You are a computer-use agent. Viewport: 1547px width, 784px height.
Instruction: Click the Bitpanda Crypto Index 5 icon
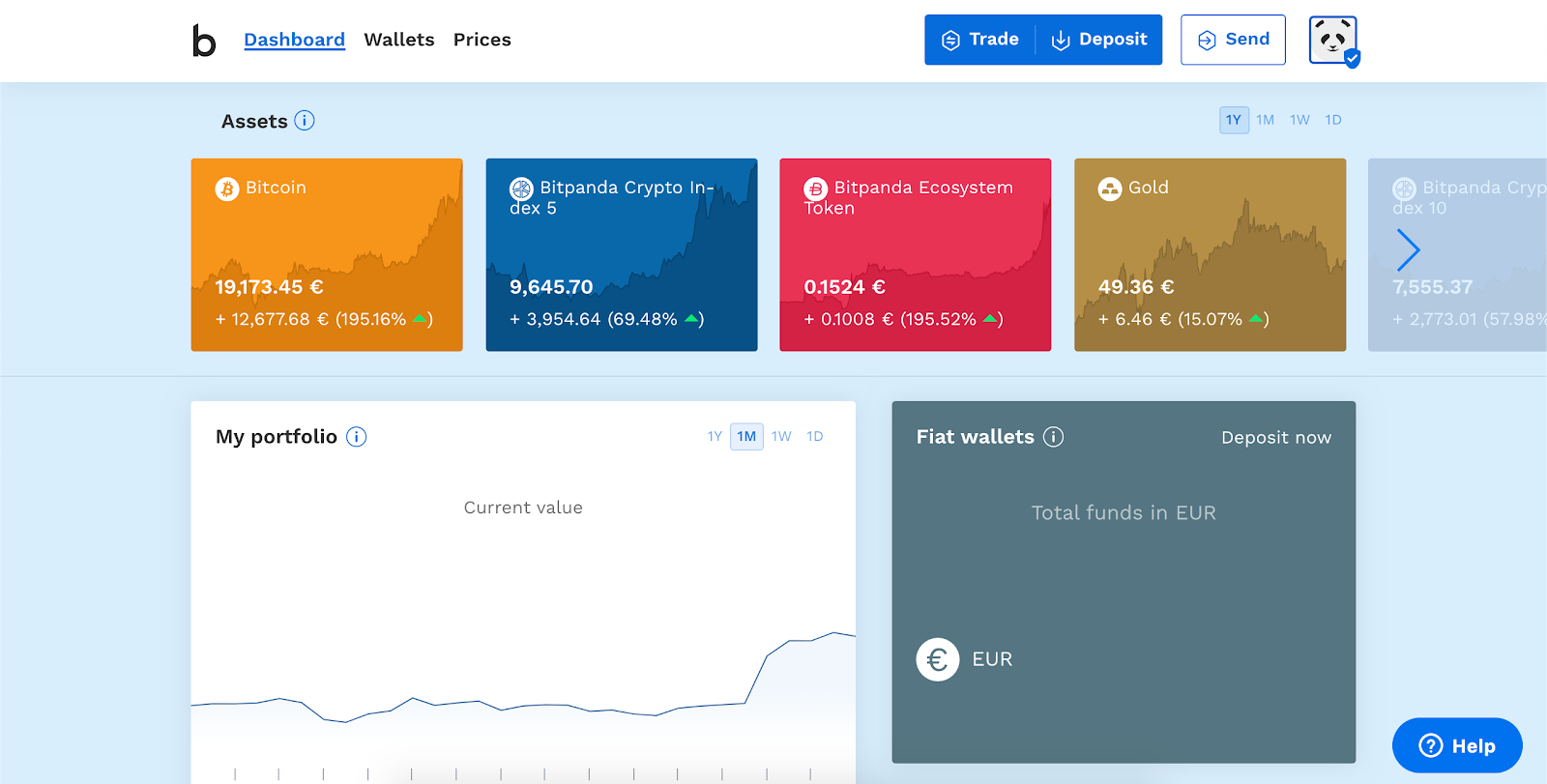click(x=521, y=189)
